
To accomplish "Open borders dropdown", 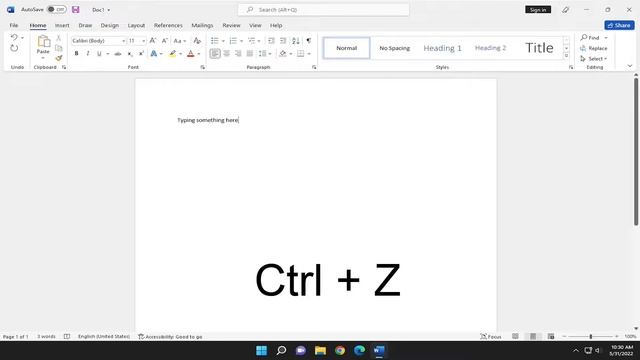I will pyautogui.click(x=309, y=54).
